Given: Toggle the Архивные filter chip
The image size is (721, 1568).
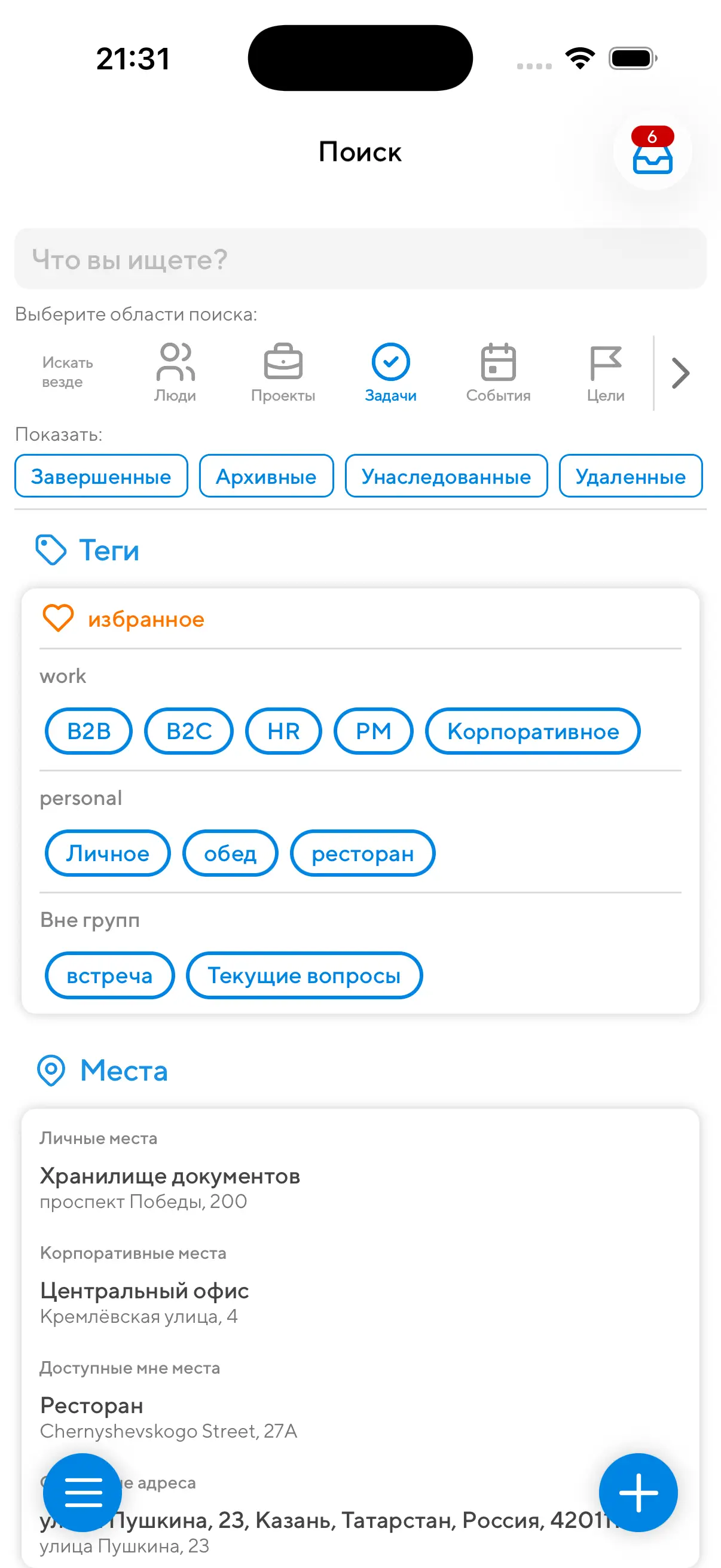Looking at the screenshot, I should coord(266,476).
